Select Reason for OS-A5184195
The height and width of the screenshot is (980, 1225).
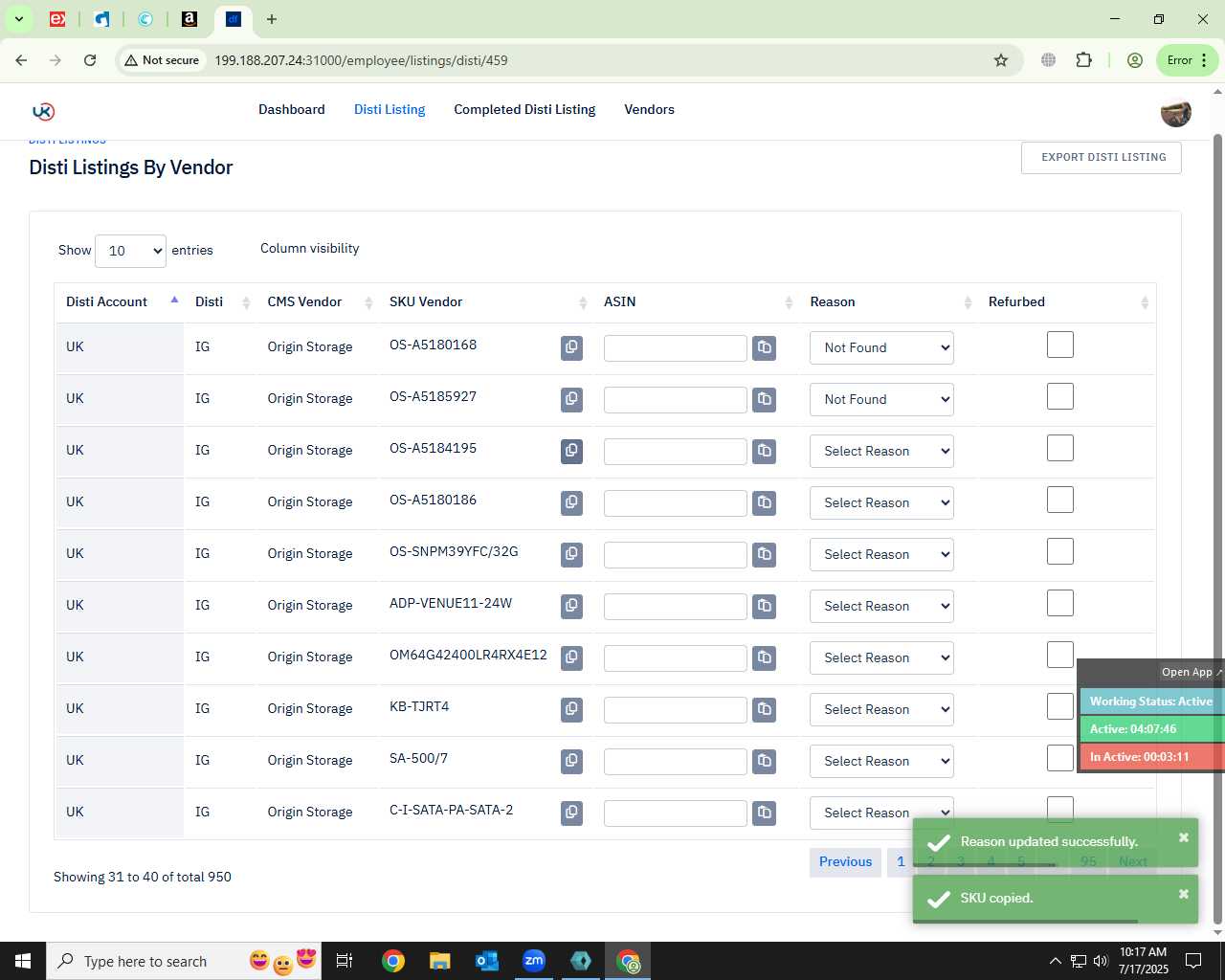coord(881,451)
